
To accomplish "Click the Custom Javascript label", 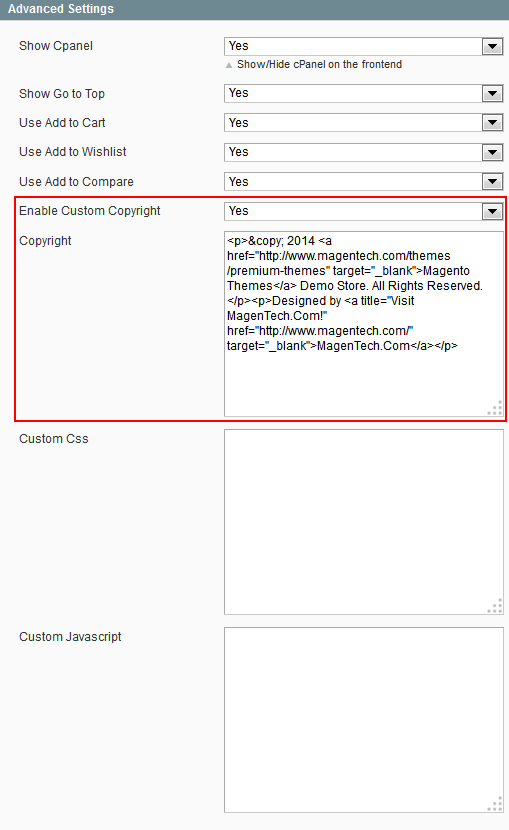I will 70,637.
